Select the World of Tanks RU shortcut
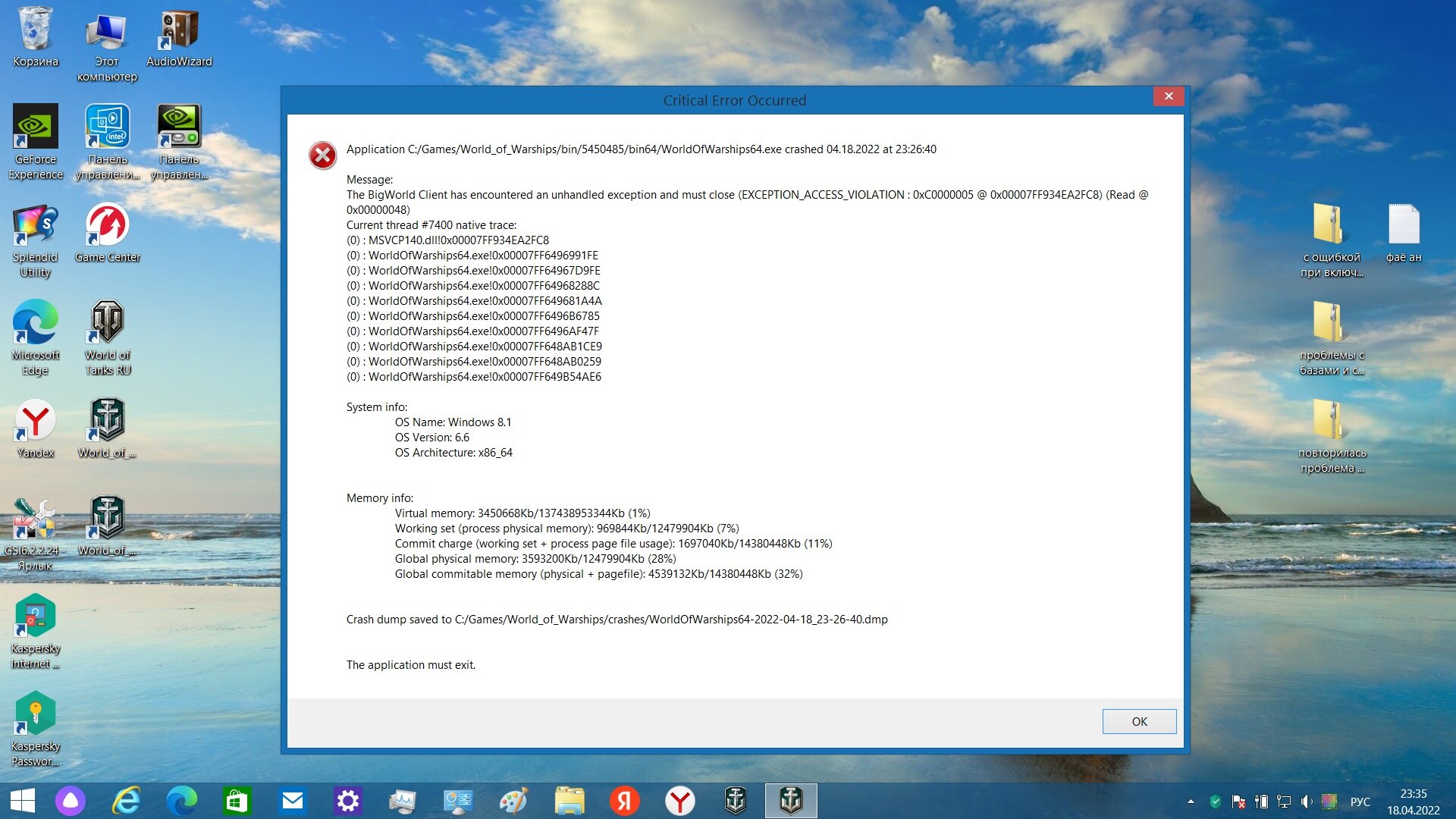 tap(107, 337)
